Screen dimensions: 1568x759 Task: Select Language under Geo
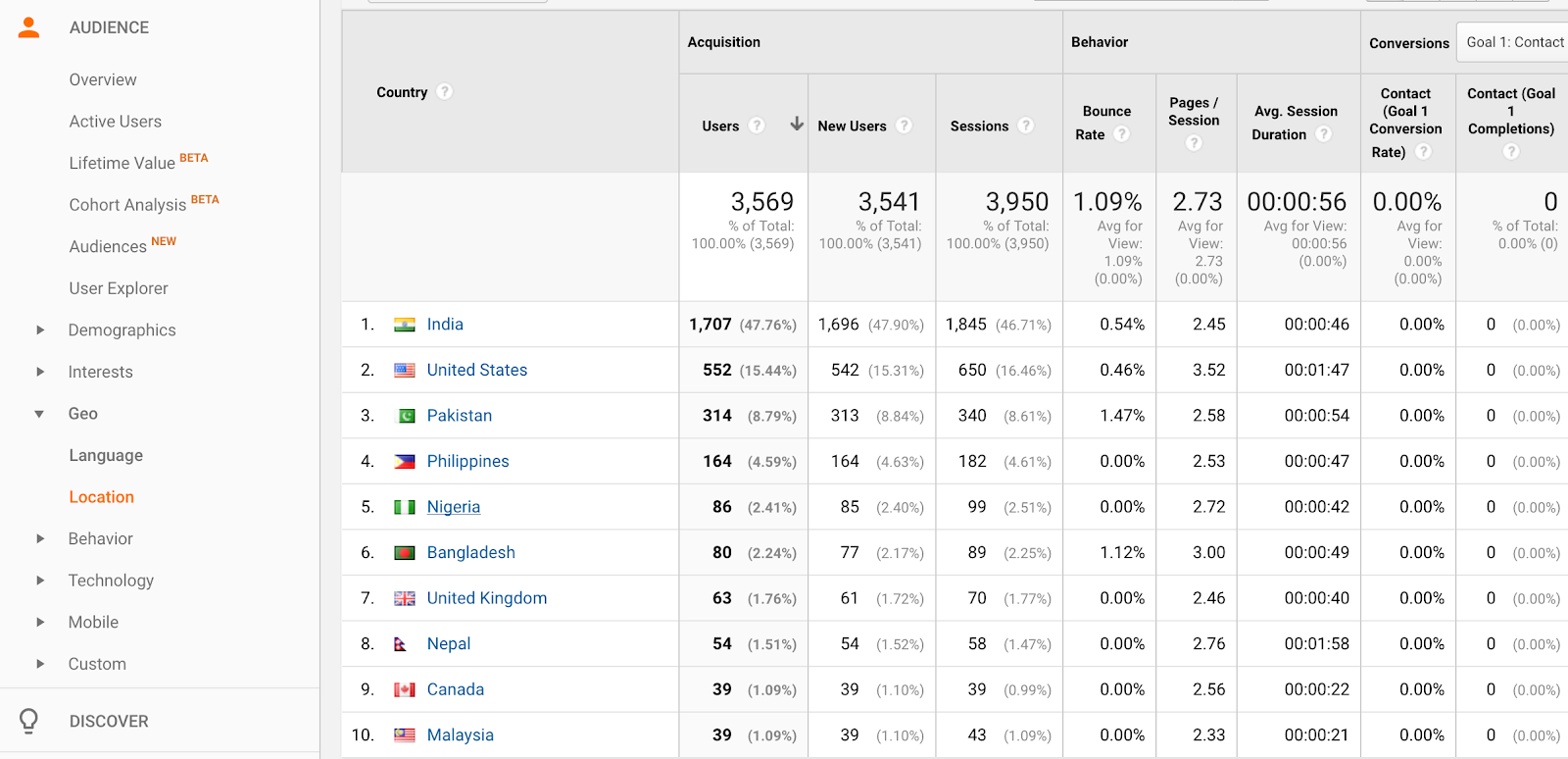click(106, 455)
